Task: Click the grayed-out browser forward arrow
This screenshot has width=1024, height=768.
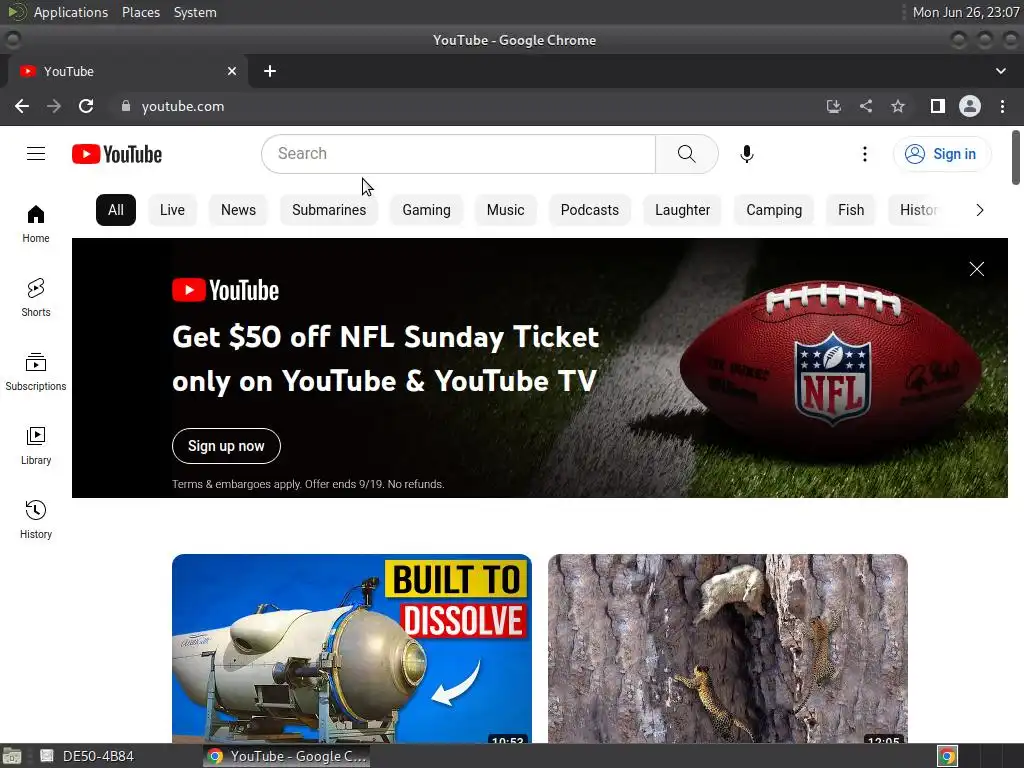Action: tap(54, 106)
